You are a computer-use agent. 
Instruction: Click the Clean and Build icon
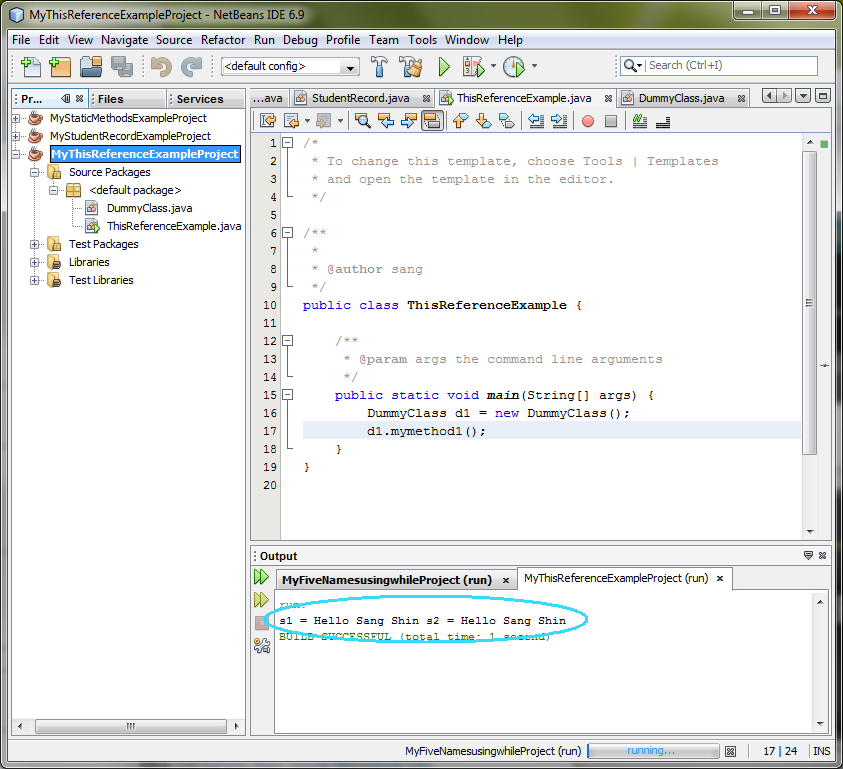pyautogui.click(x=411, y=66)
